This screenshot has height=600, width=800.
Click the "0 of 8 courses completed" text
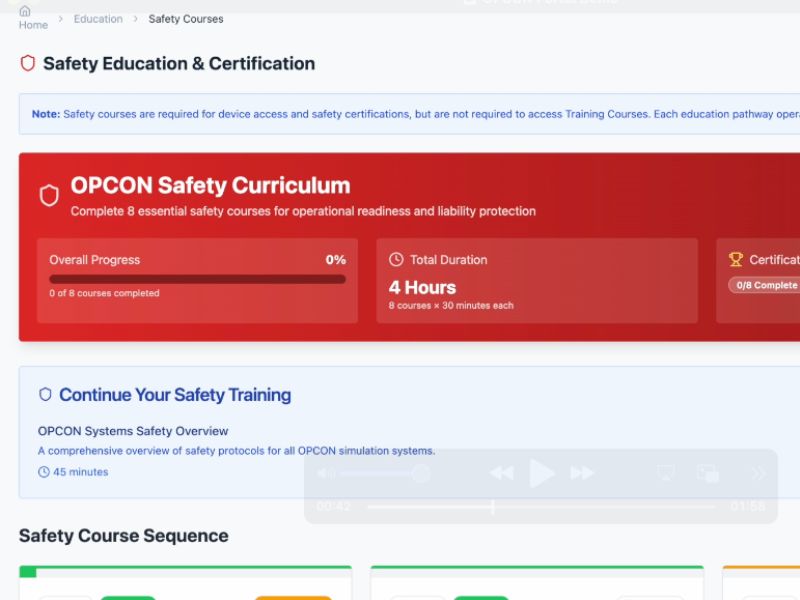(x=105, y=293)
